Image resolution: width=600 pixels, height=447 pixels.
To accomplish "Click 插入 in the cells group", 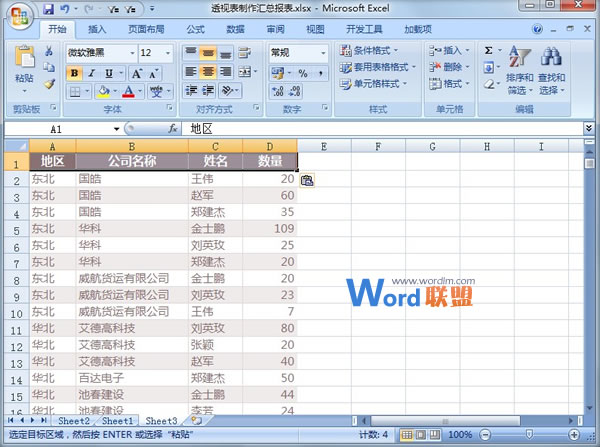I will [x=449, y=51].
